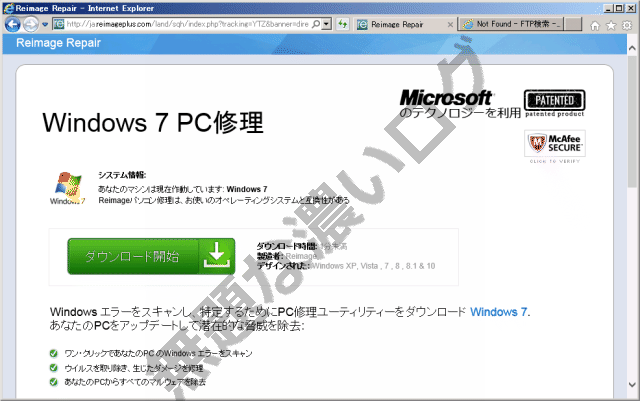
Task: Click the システム情報 label
Action: click(x=122, y=175)
